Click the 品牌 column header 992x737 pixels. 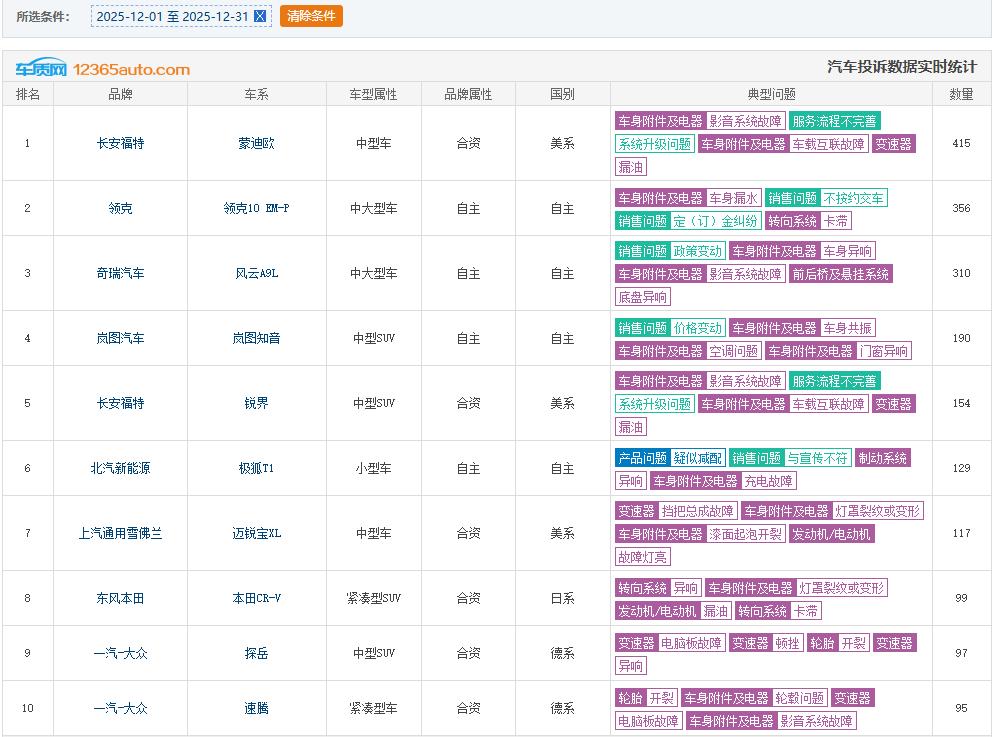[120, 94]
